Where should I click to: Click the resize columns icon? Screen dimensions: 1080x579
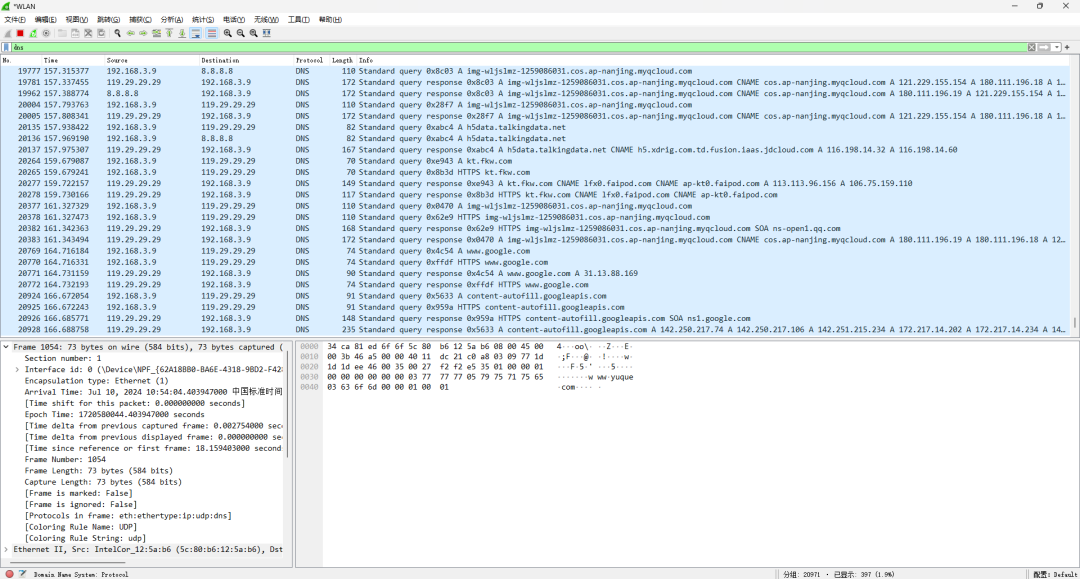(x=267, y=33)
